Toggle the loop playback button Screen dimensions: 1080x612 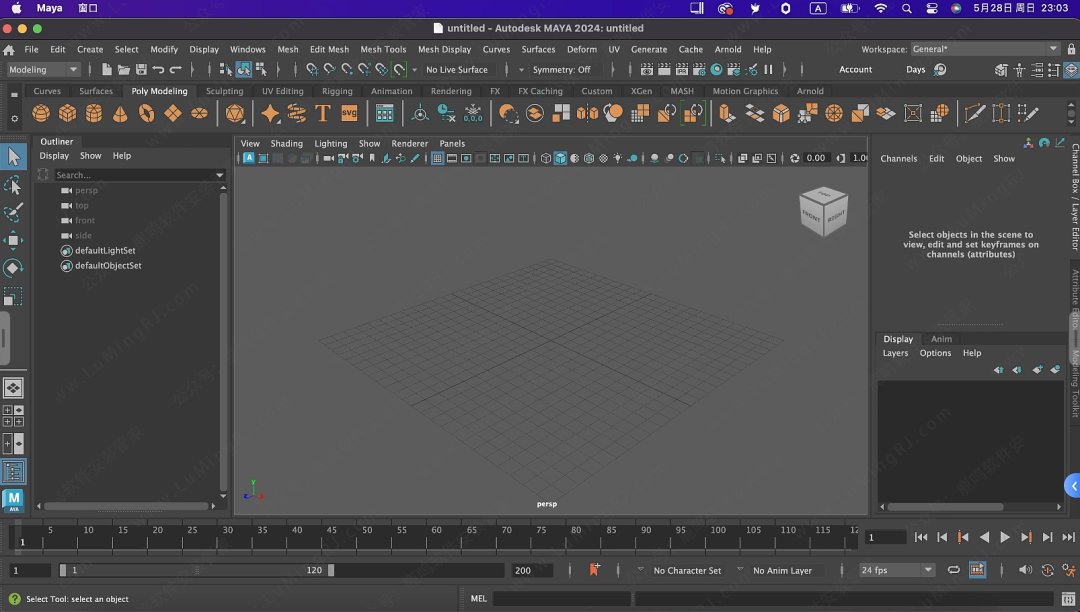pos(954,570)
